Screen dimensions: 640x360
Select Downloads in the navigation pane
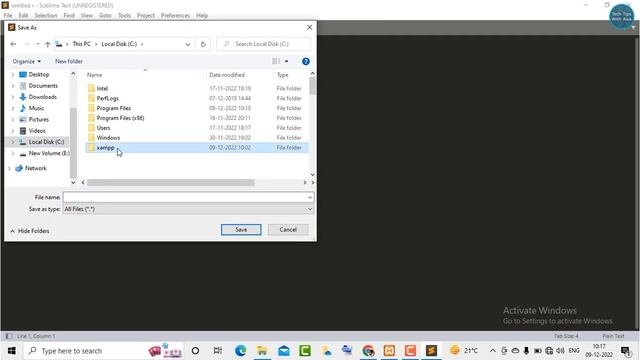42,97
